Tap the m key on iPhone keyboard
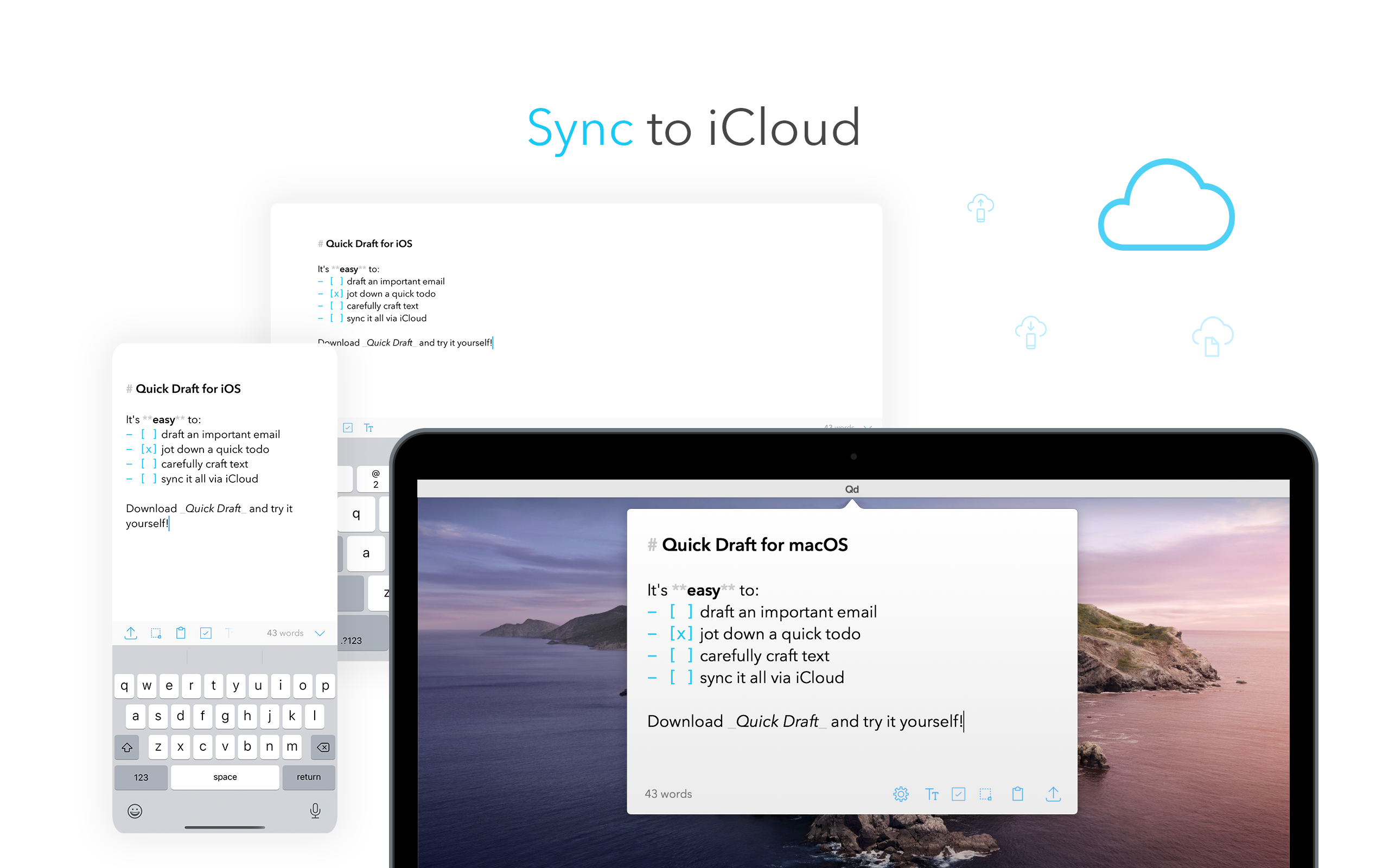The width and height of the screenshot is (1389, 868). (292, 747)
